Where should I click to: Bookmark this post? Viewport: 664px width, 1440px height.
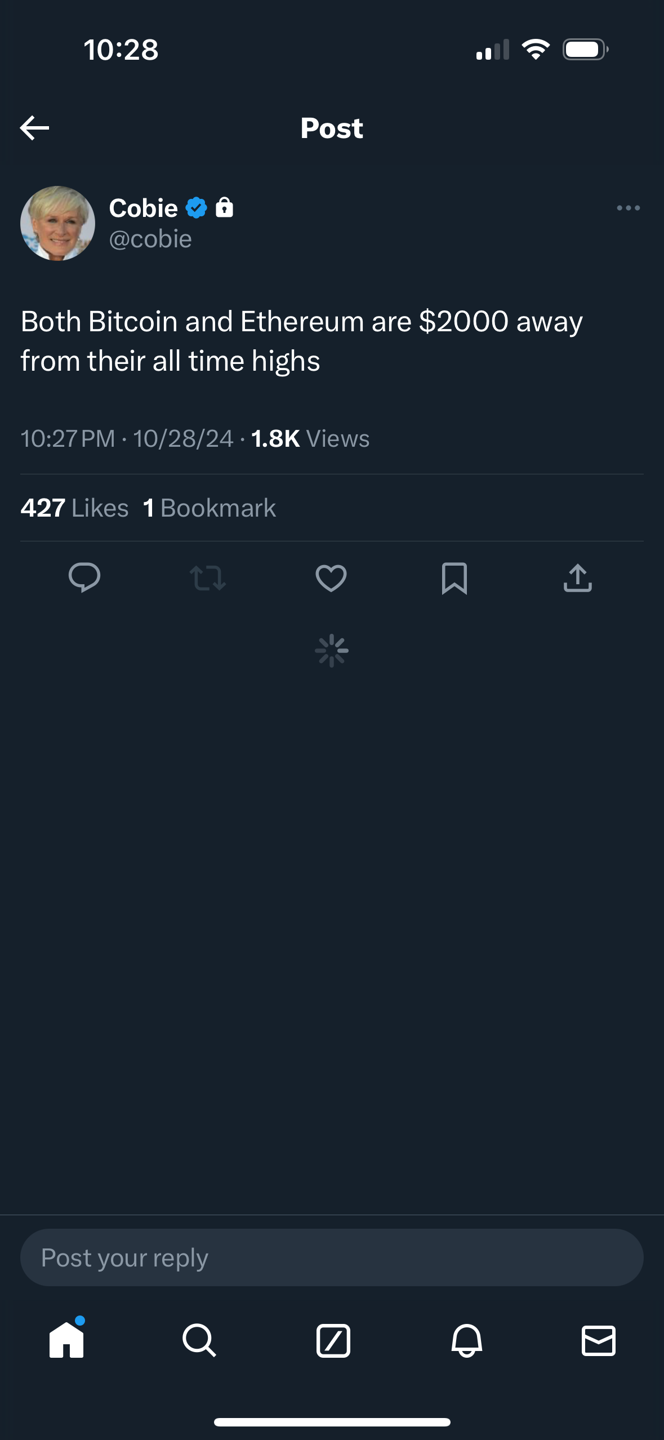[454, 578]
